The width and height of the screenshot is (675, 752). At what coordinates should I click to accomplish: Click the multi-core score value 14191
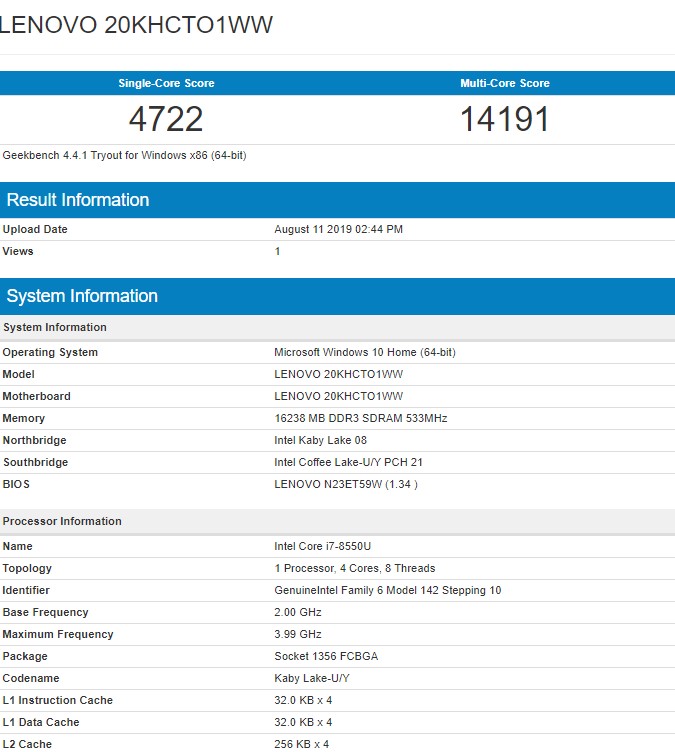point(505,119)
